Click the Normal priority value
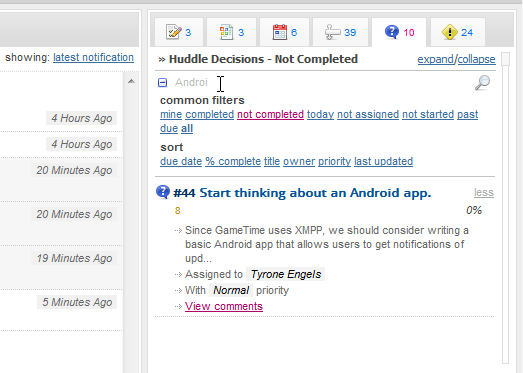Screen dimensions: 523x373 coord(231,290)
